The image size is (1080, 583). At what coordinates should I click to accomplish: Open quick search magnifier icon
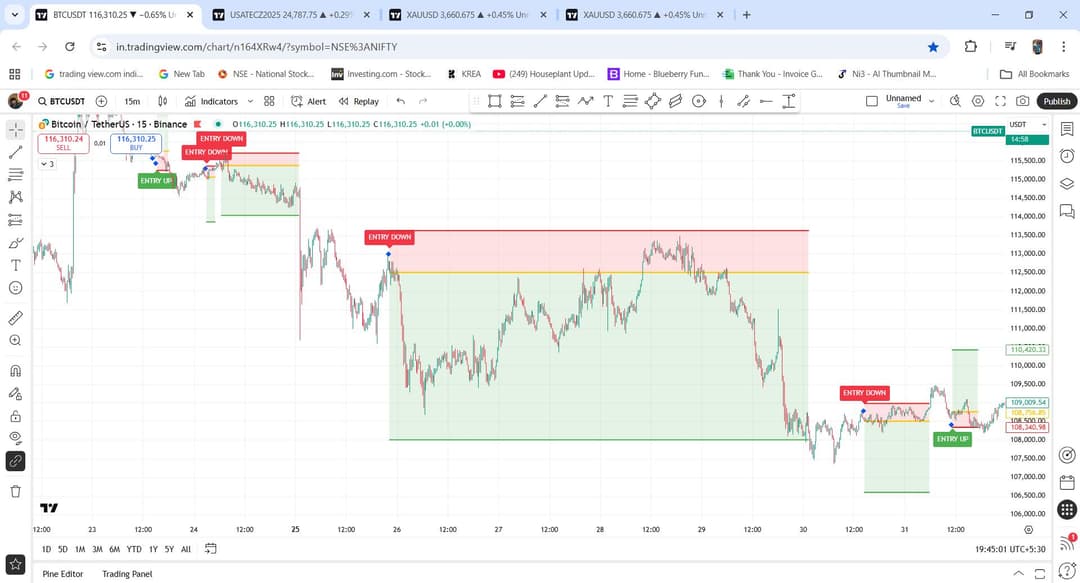click(x=955, y=101)
